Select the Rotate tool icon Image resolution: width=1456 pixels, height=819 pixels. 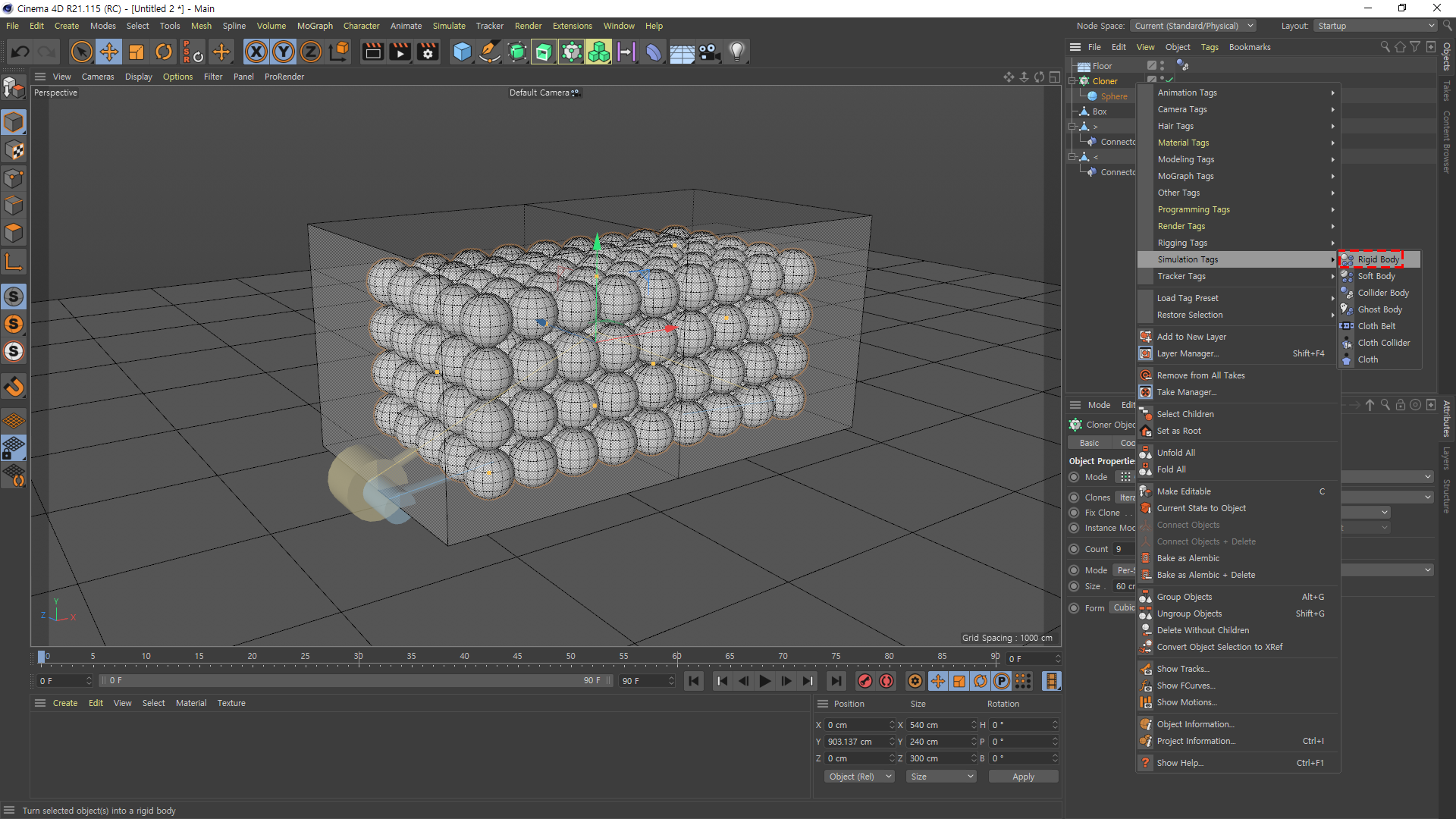164,52
